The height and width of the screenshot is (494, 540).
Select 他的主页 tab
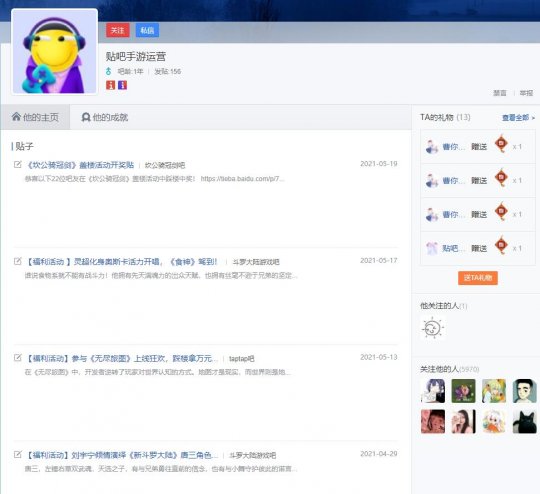[x=35, y=117]
